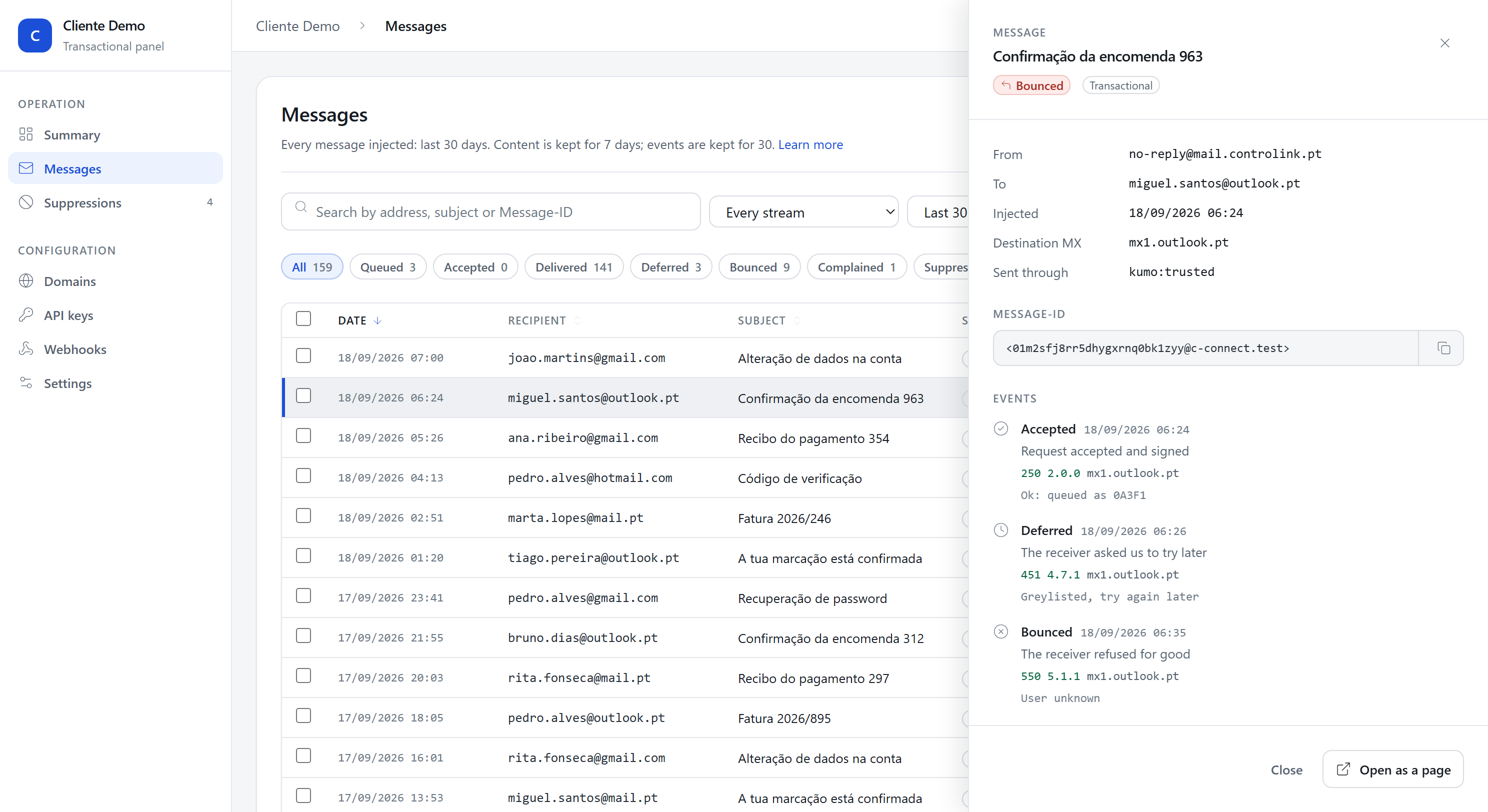This screenshot has height=812, width=1488.
Task: Click the Message-ID text field
Action: [x=1205, y=347]
